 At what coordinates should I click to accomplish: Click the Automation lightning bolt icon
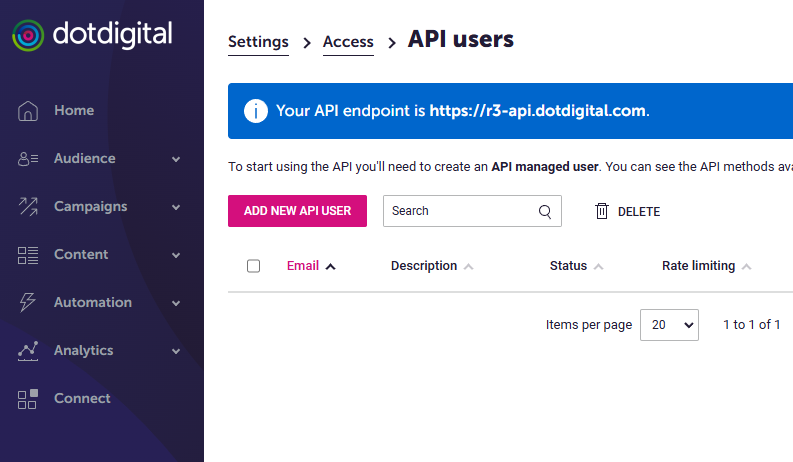pos(28,303)
